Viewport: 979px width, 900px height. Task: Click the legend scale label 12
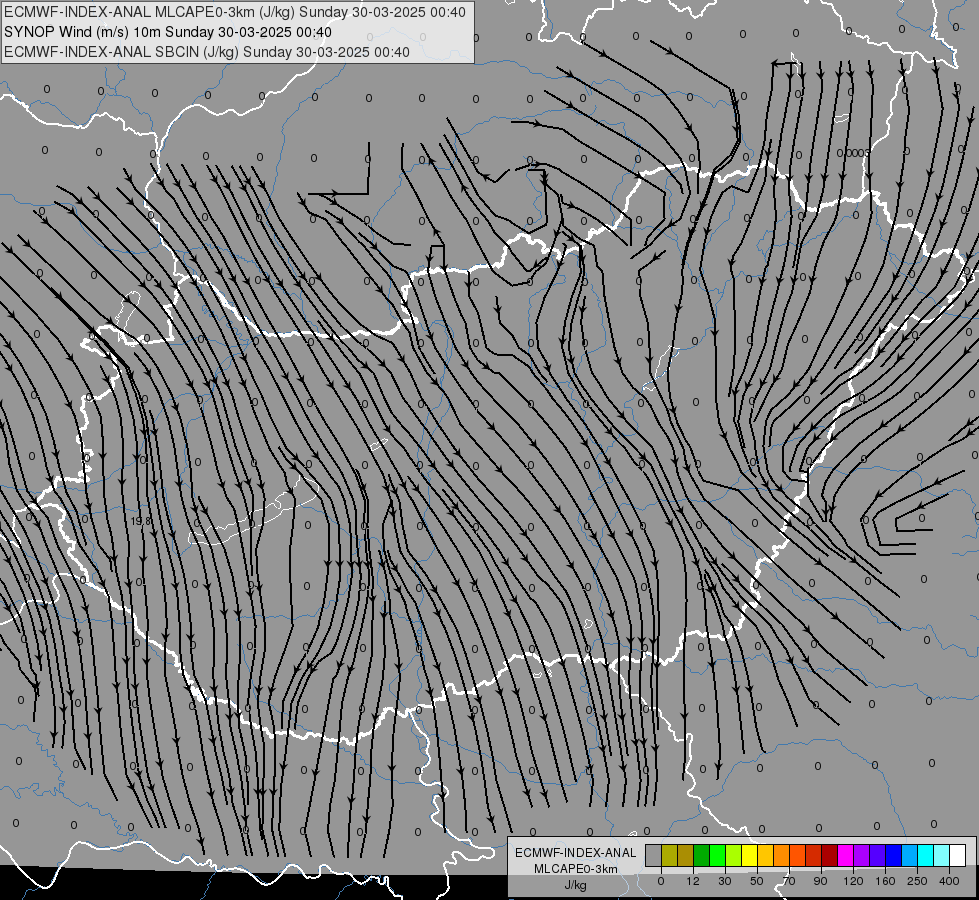pyautogui.click(x=693, y=881)
